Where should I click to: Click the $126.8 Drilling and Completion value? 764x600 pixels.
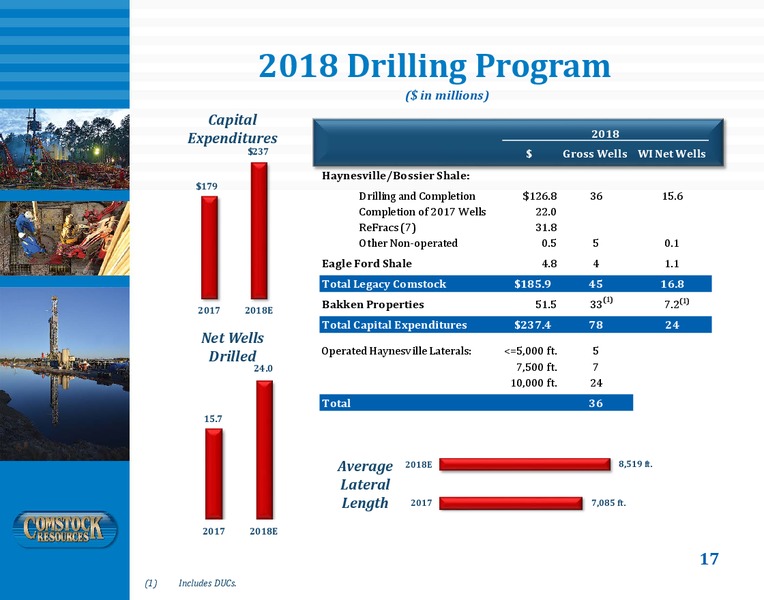coord(539,196)
